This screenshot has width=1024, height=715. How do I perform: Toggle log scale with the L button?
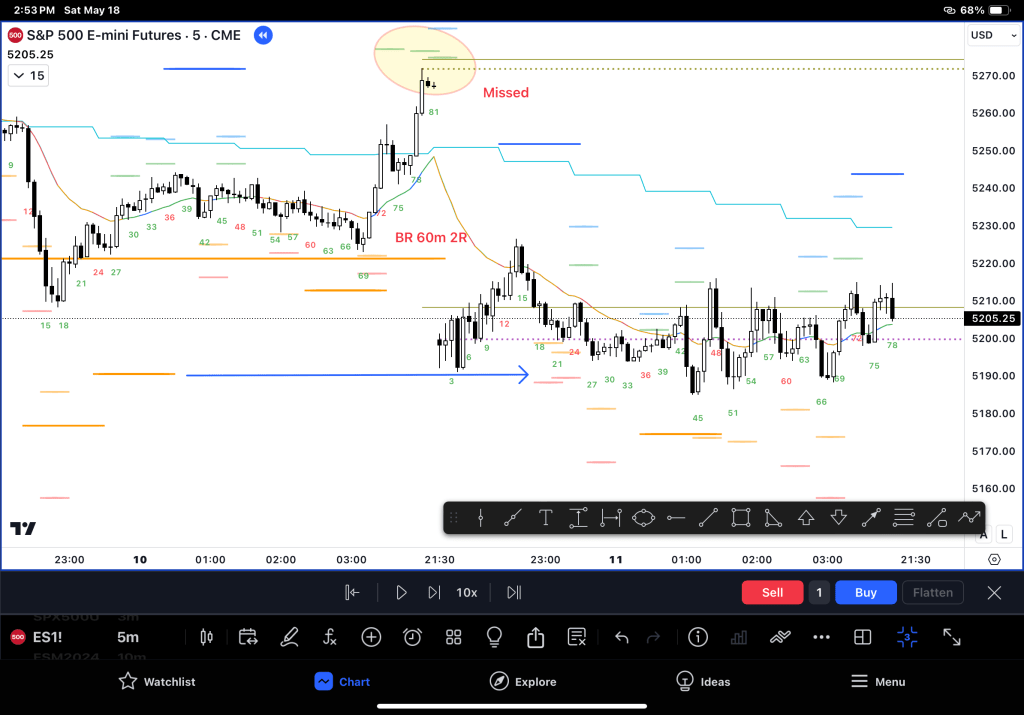pyautogui.click(x=1002, y=535)
